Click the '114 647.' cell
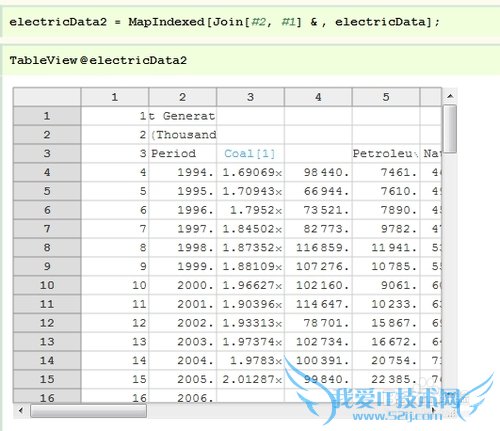 [x=318, y=304]
